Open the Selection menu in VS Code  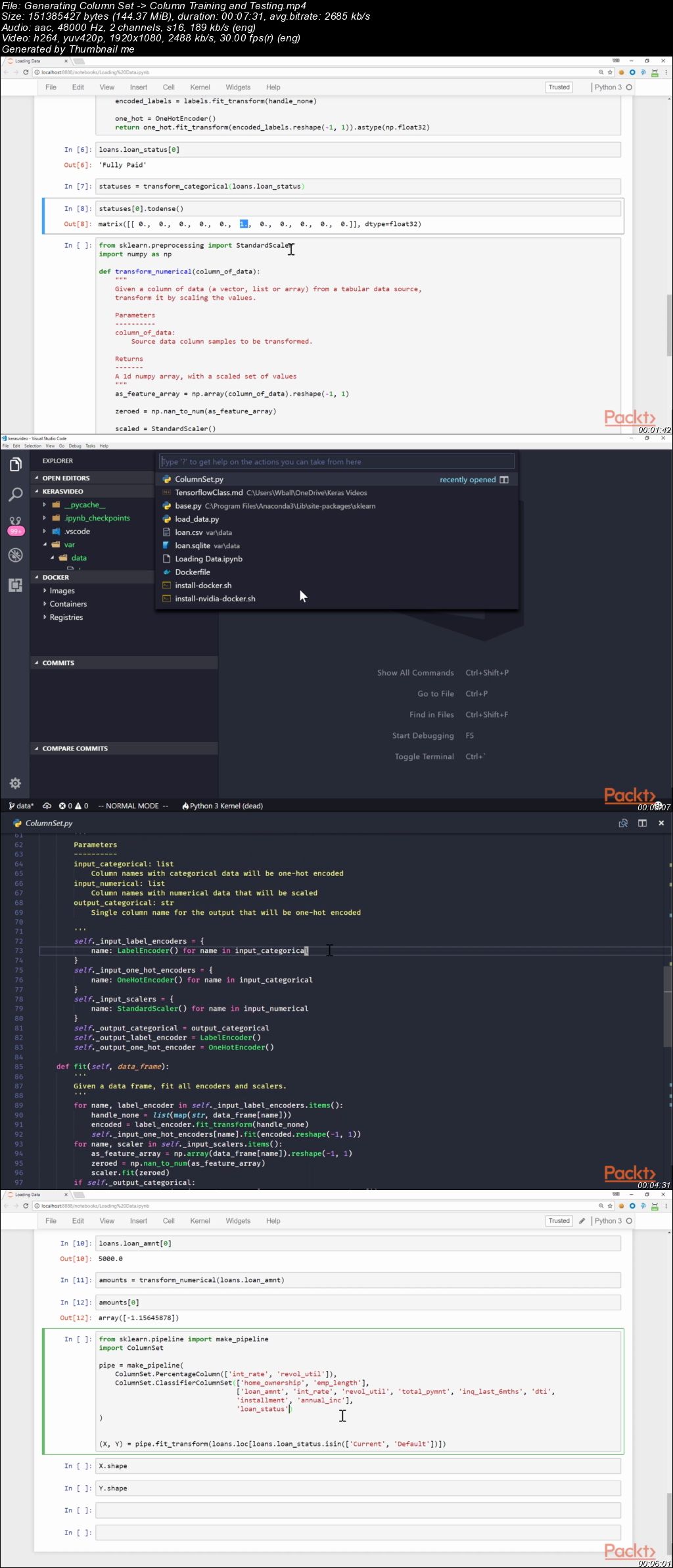click(x=33, y=446)
